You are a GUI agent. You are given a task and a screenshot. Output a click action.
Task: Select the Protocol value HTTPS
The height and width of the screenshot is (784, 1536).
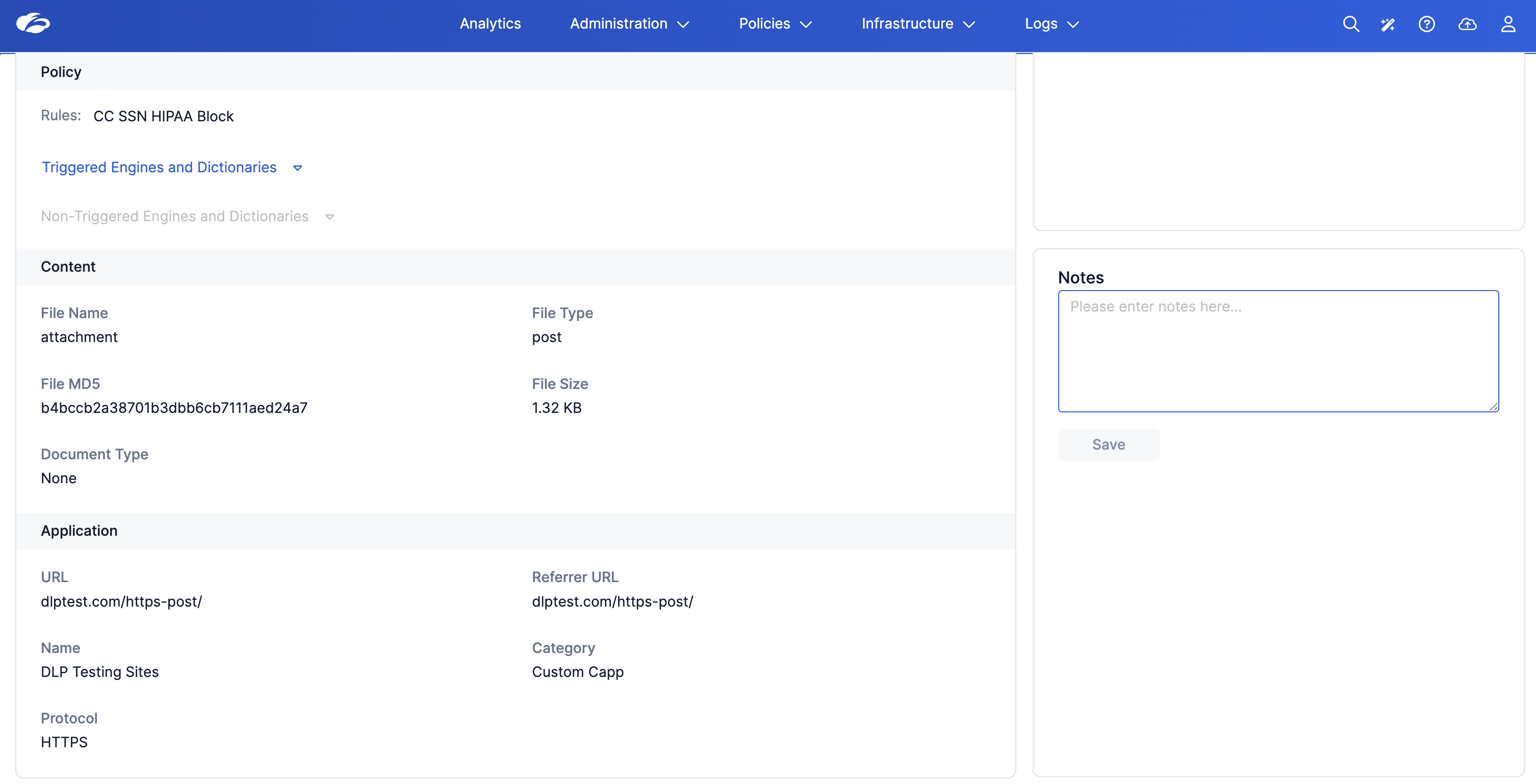coord(64,743)
